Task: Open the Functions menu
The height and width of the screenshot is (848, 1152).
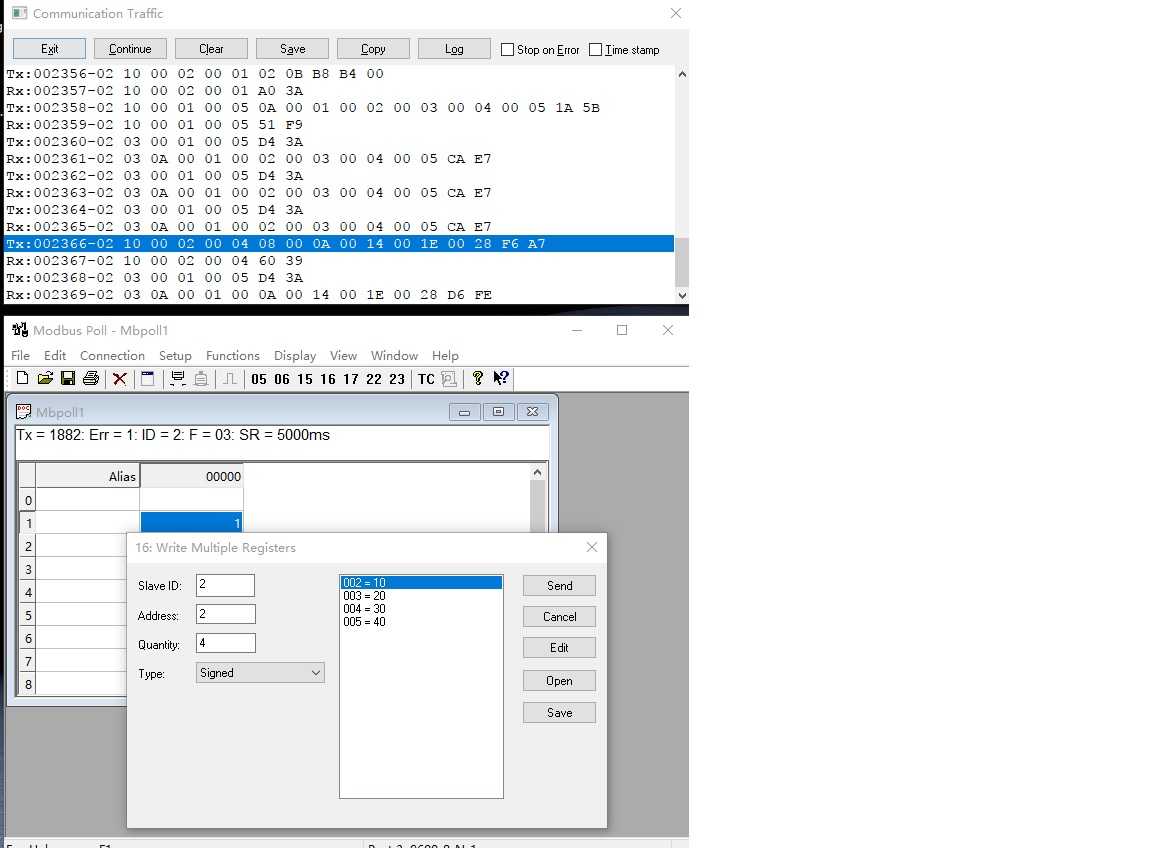Action: [232, 356]
